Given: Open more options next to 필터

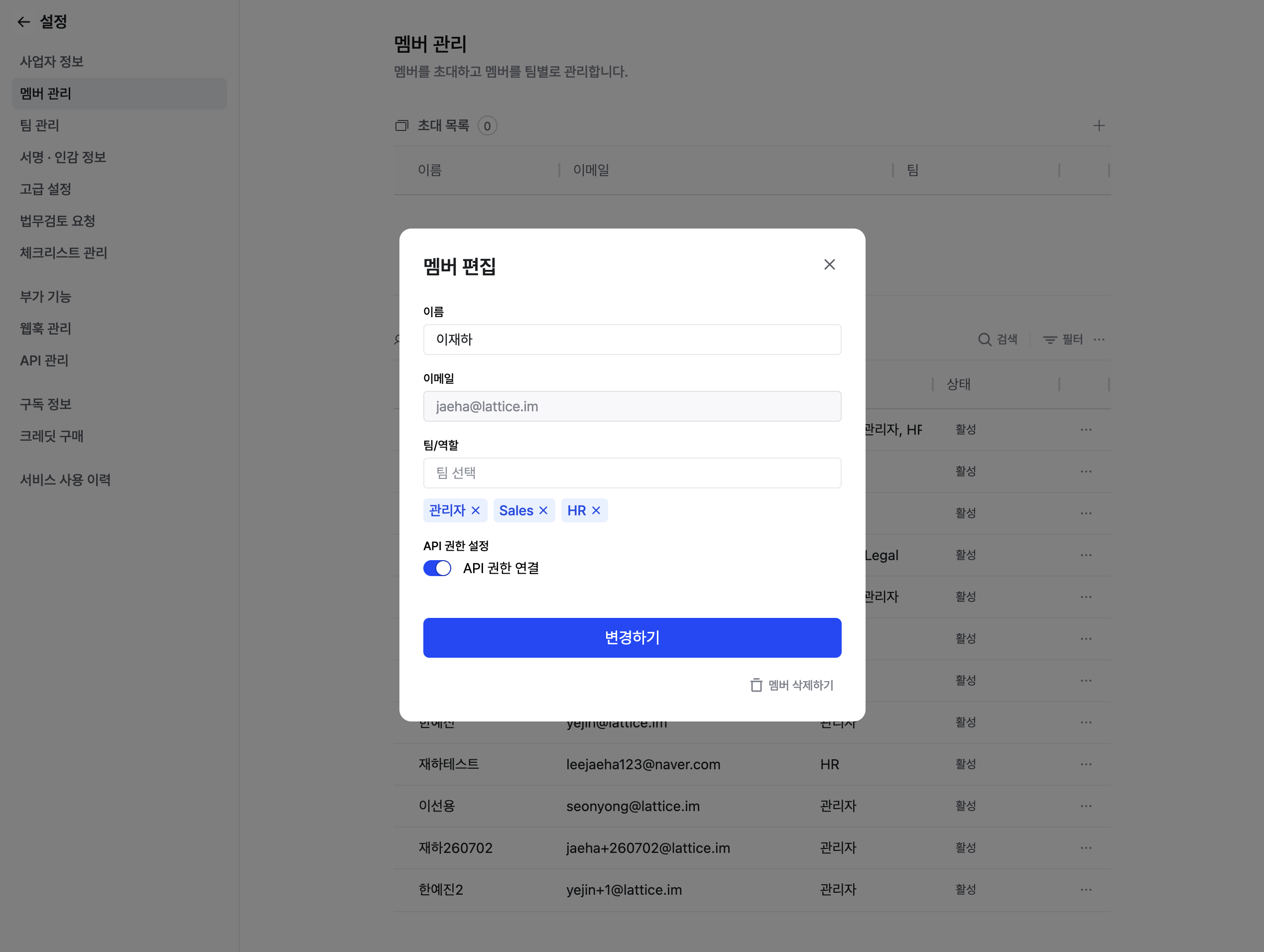Looking at the screenshot, I should click(x=1099, y=340).
